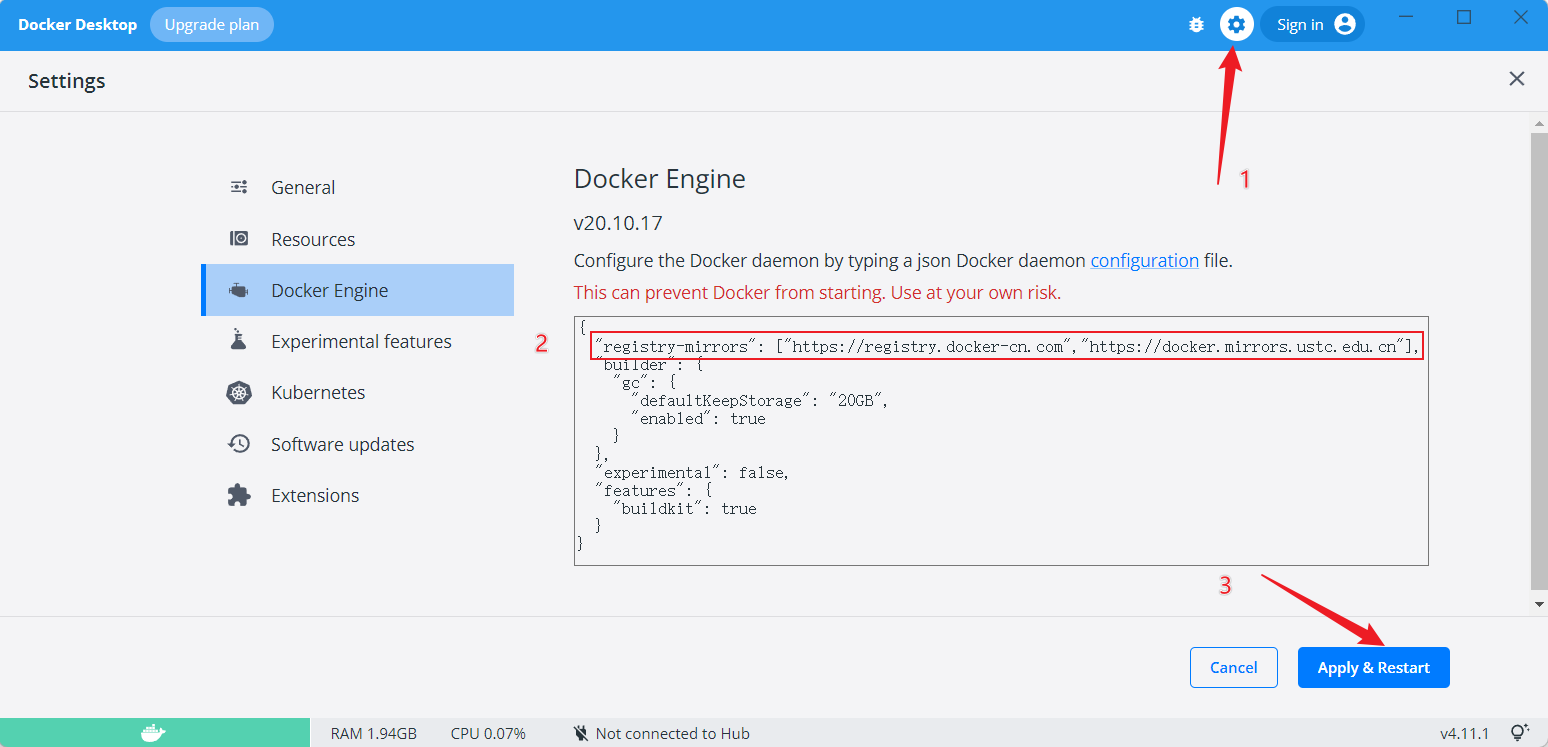Click Apply & Restart
Viewport: 1548px width, 747px height.
[1374, 667]
